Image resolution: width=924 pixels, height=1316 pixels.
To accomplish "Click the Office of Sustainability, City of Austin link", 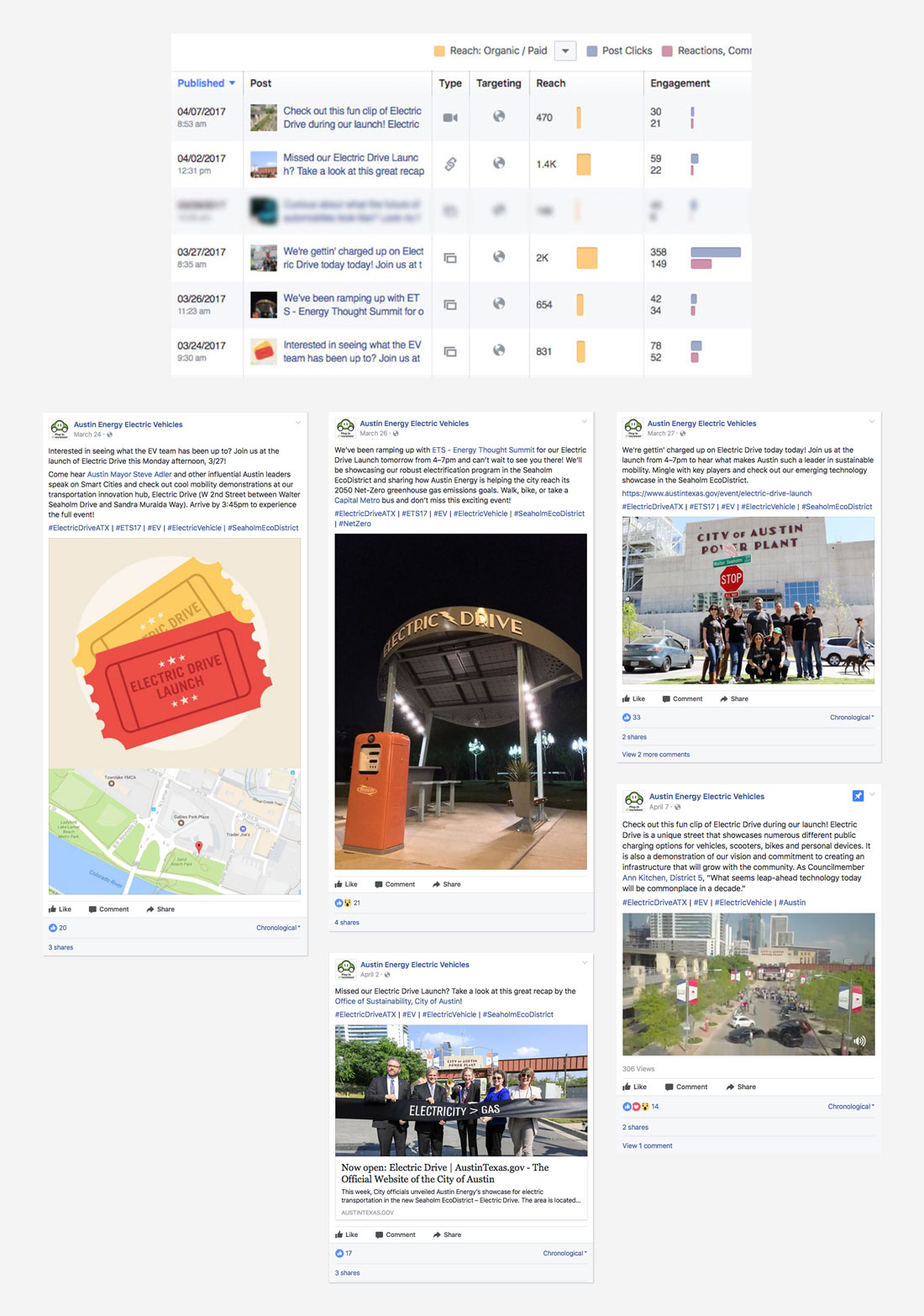I will click(x=398, y=1002).
